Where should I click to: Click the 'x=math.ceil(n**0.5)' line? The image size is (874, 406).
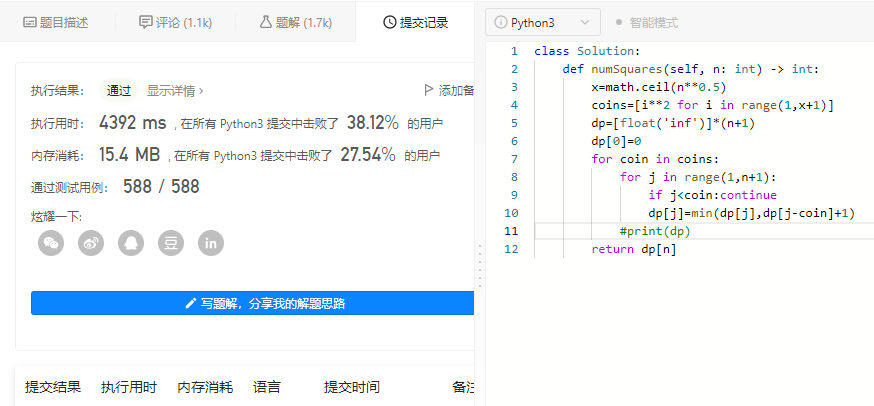(659, 87)
